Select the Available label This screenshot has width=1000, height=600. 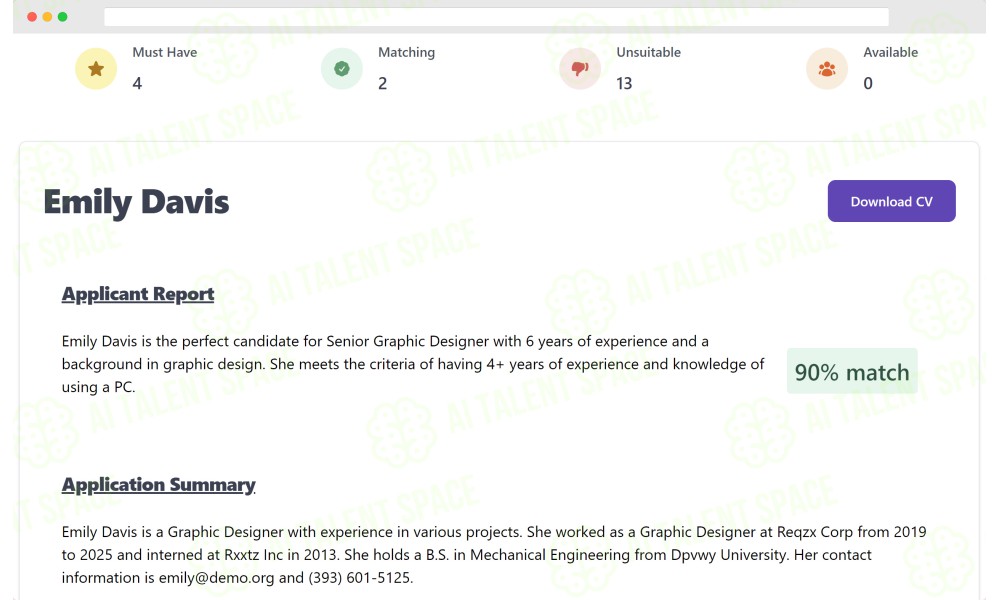890,52
